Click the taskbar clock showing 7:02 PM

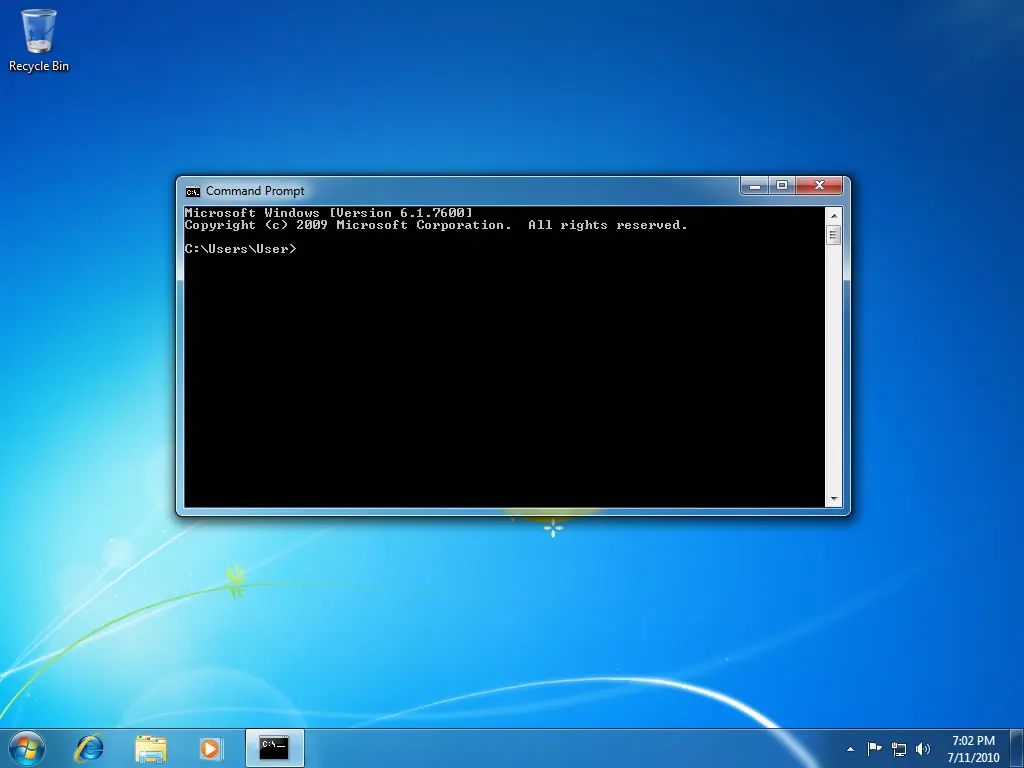(x=973, y=748)
